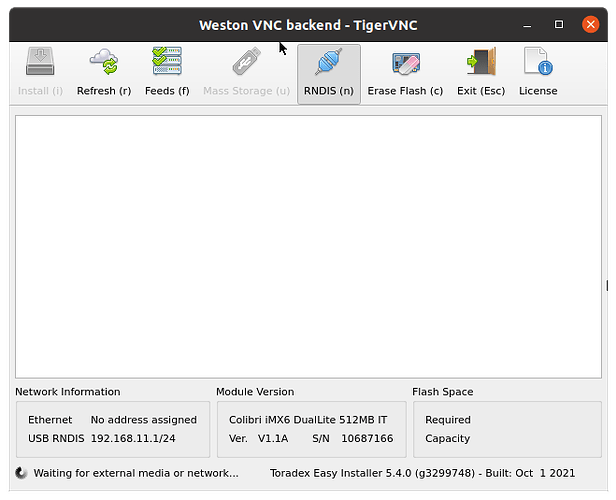Click the empty image list area
The image size is (616, 500).
(308, 247)
